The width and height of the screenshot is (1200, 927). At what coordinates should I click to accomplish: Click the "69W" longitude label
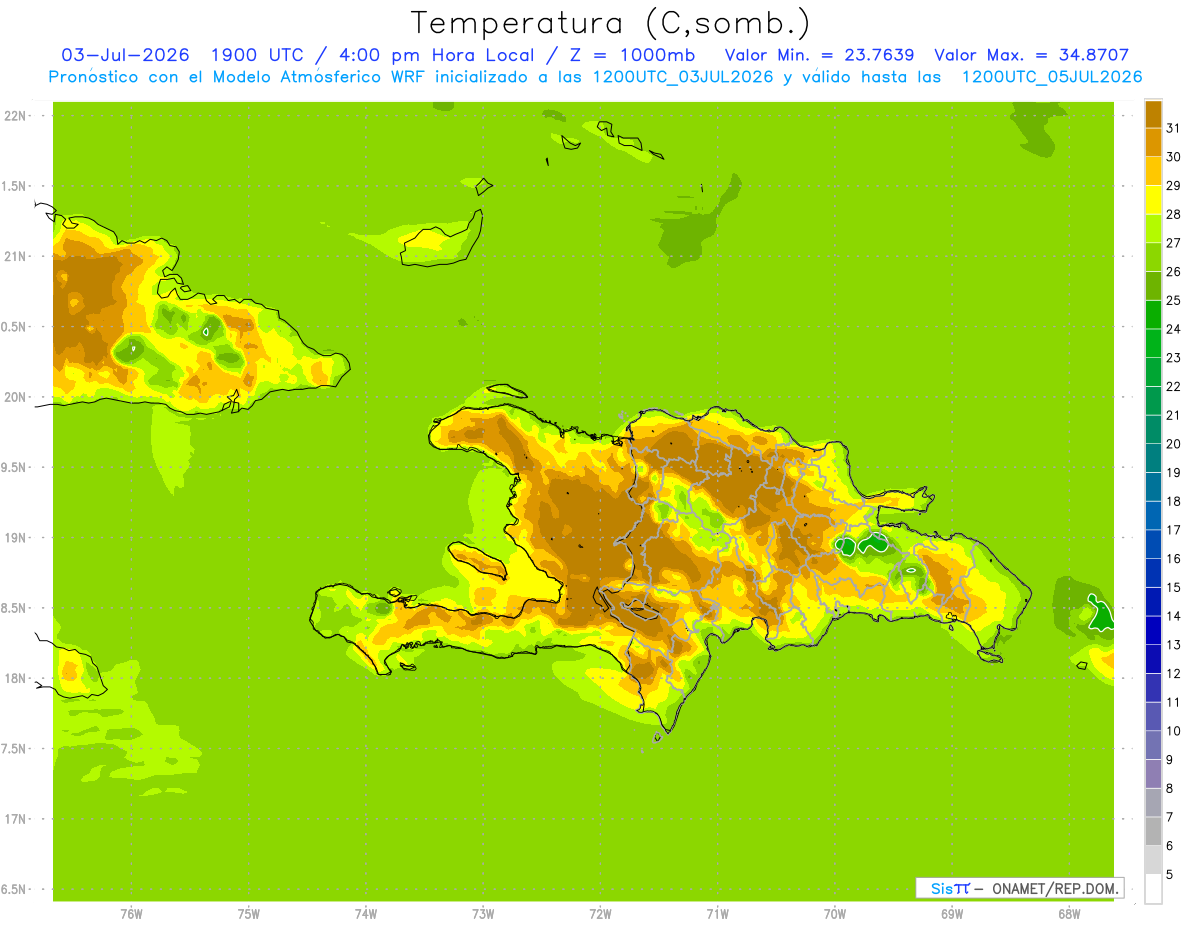pos(952,914)
